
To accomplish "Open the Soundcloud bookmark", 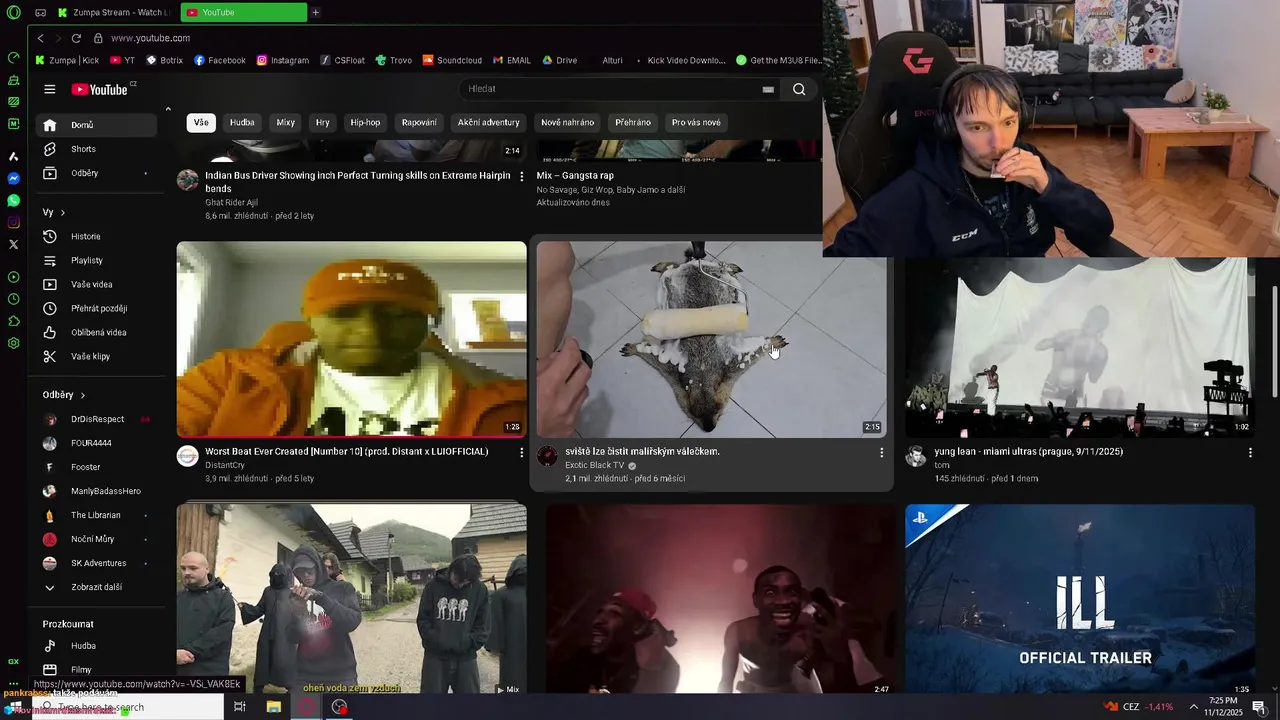I will click(452, 60).
